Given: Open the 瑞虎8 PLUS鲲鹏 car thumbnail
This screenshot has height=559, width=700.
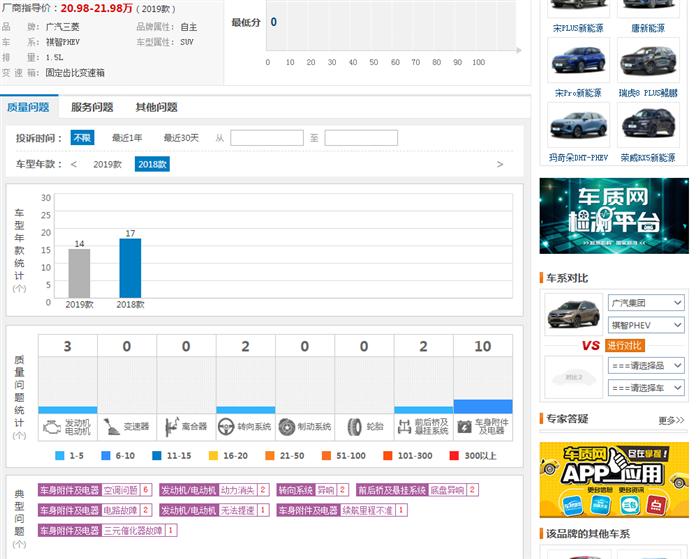Looking at the screenshot, I should tap(648, 60).
